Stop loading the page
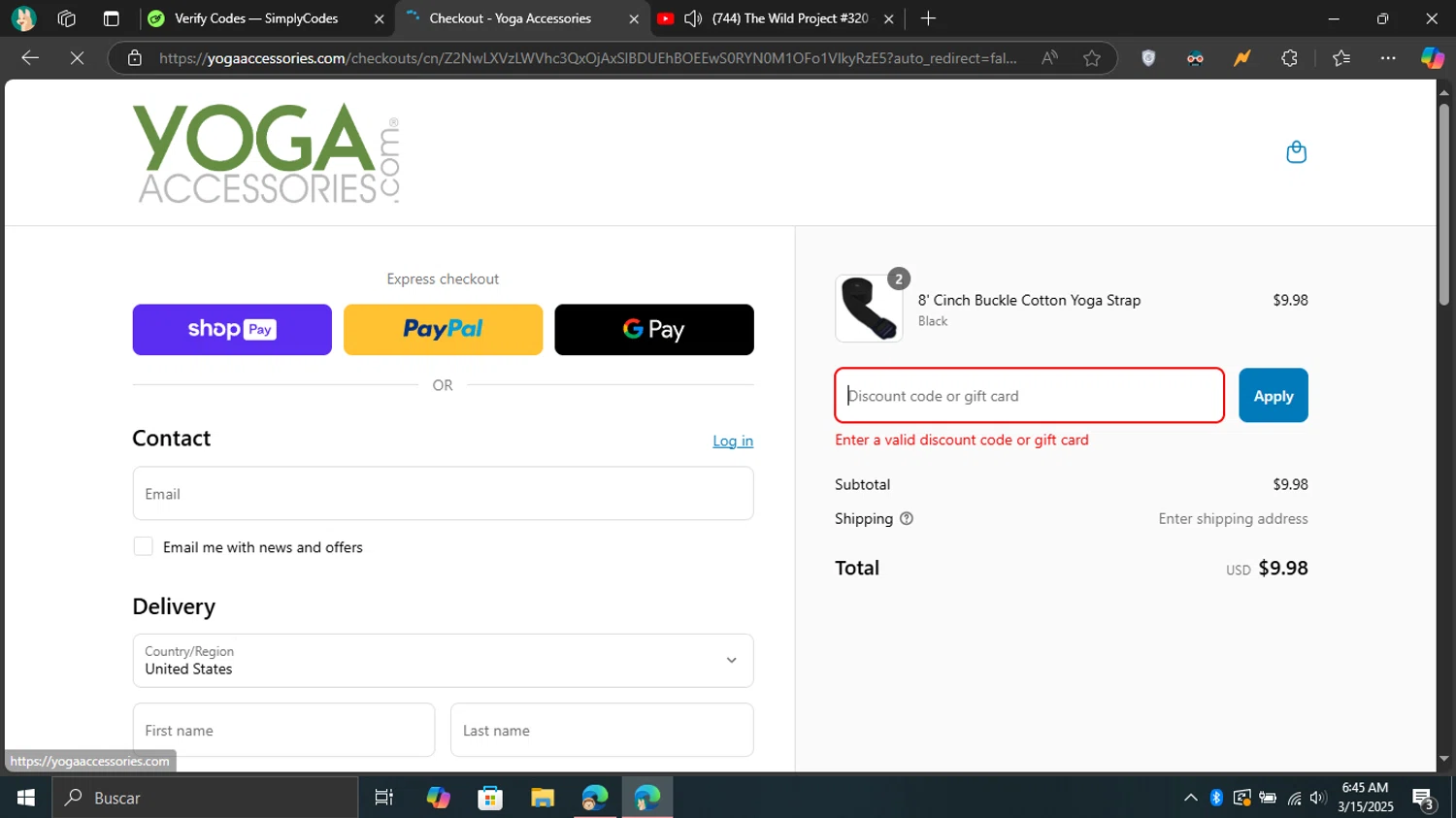 [77, 58]
